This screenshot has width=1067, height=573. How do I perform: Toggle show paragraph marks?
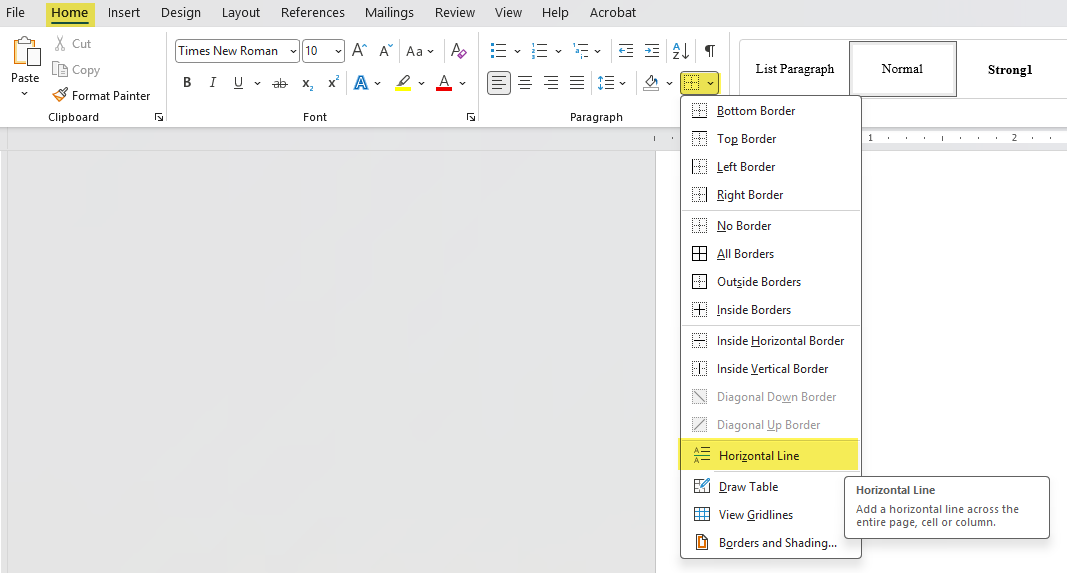[x=710, y=50]
